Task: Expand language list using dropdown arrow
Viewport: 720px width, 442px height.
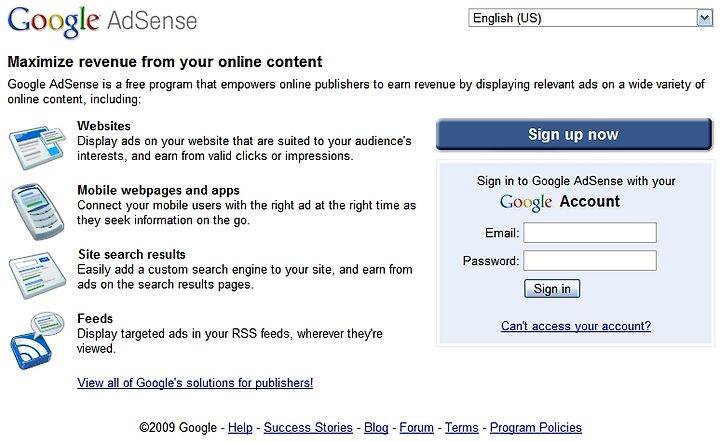Action: [705, 18]
